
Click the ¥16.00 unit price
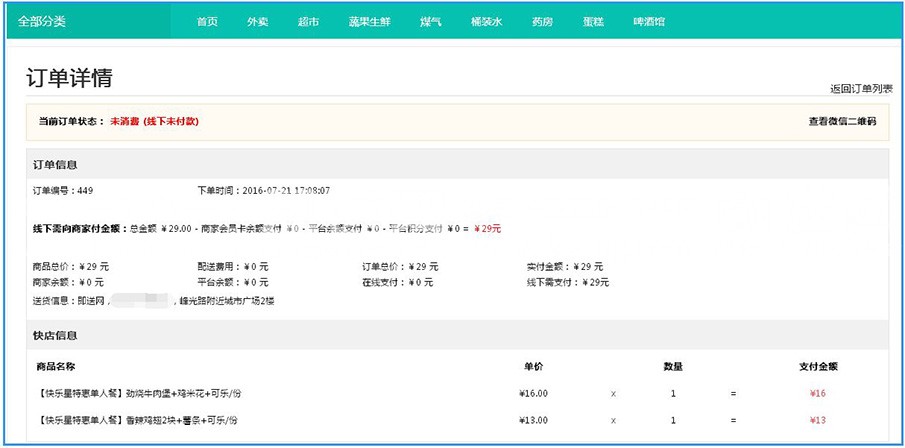point(533,394)
